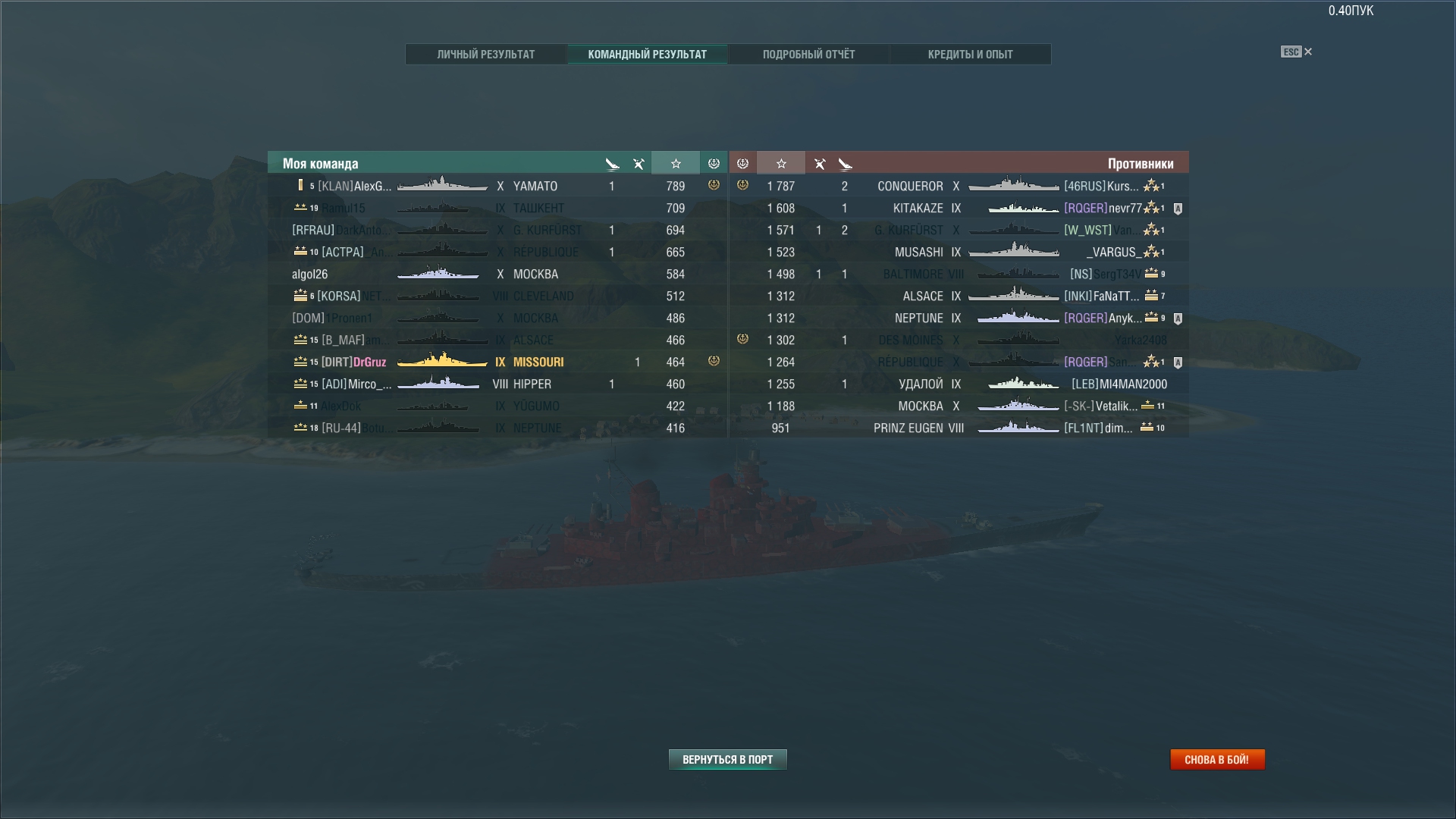The width and height of the screenshot is (1456, 819).
Task: Click the Снова в бой! button
Action: 1217,759
